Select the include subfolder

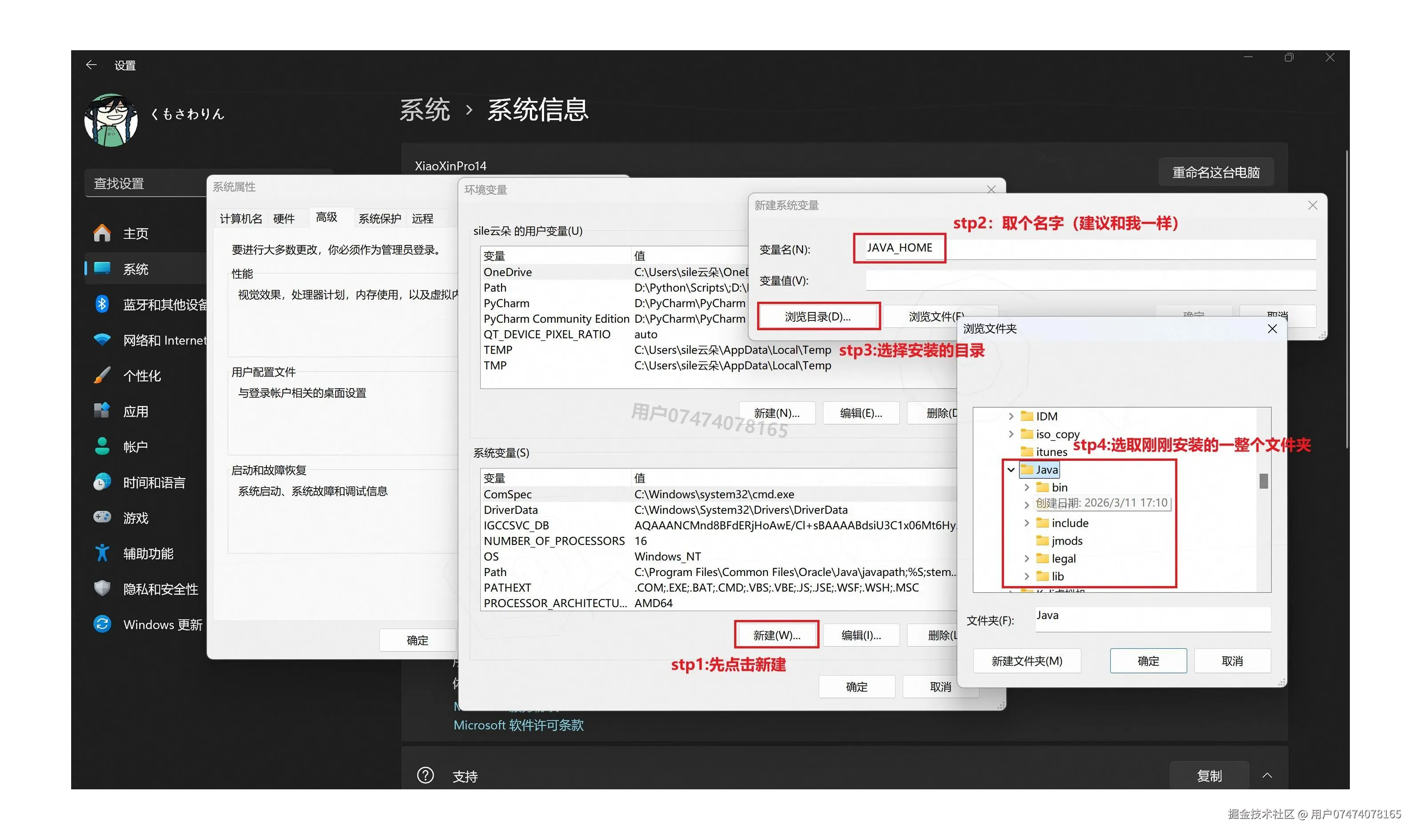tap(1062, 523)
